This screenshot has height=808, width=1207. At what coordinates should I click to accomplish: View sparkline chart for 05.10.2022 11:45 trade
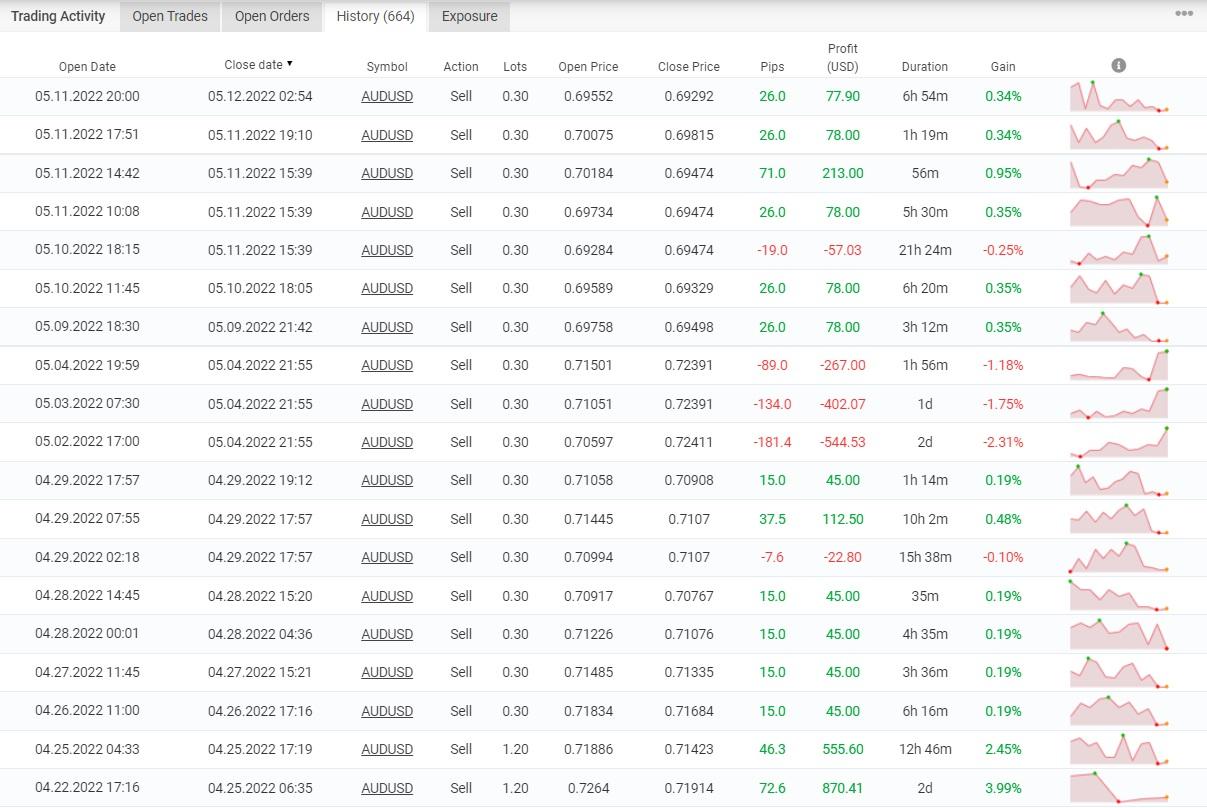click(x=1119, y=288)
